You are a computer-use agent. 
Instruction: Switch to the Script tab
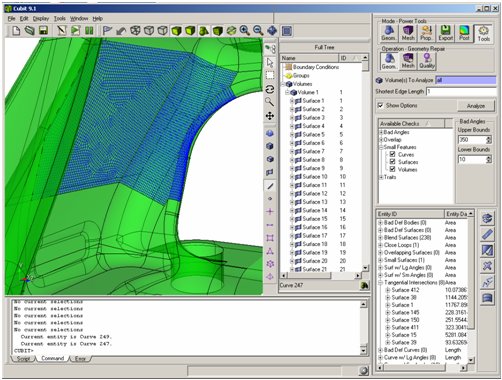pos(23,359)
